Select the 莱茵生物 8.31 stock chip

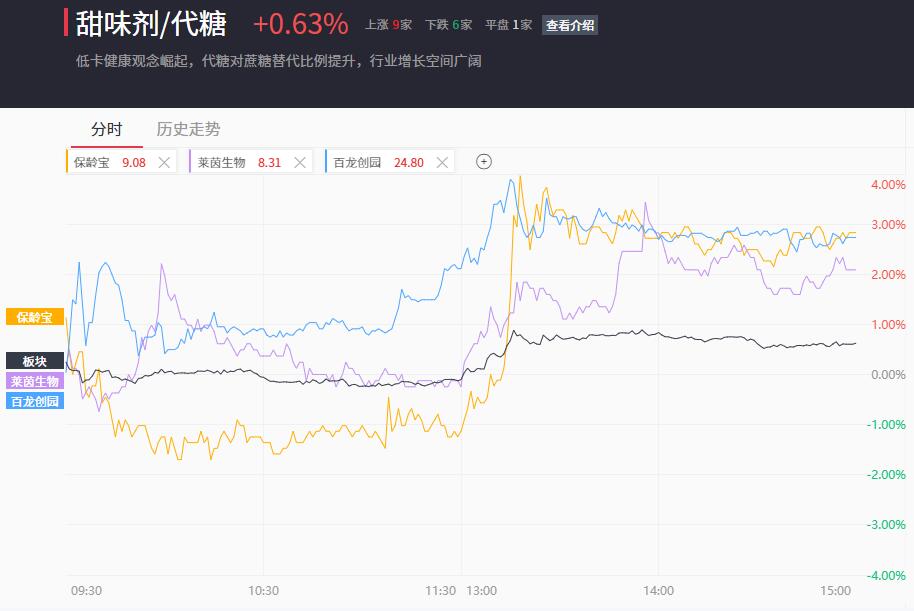tap(239, 163)
